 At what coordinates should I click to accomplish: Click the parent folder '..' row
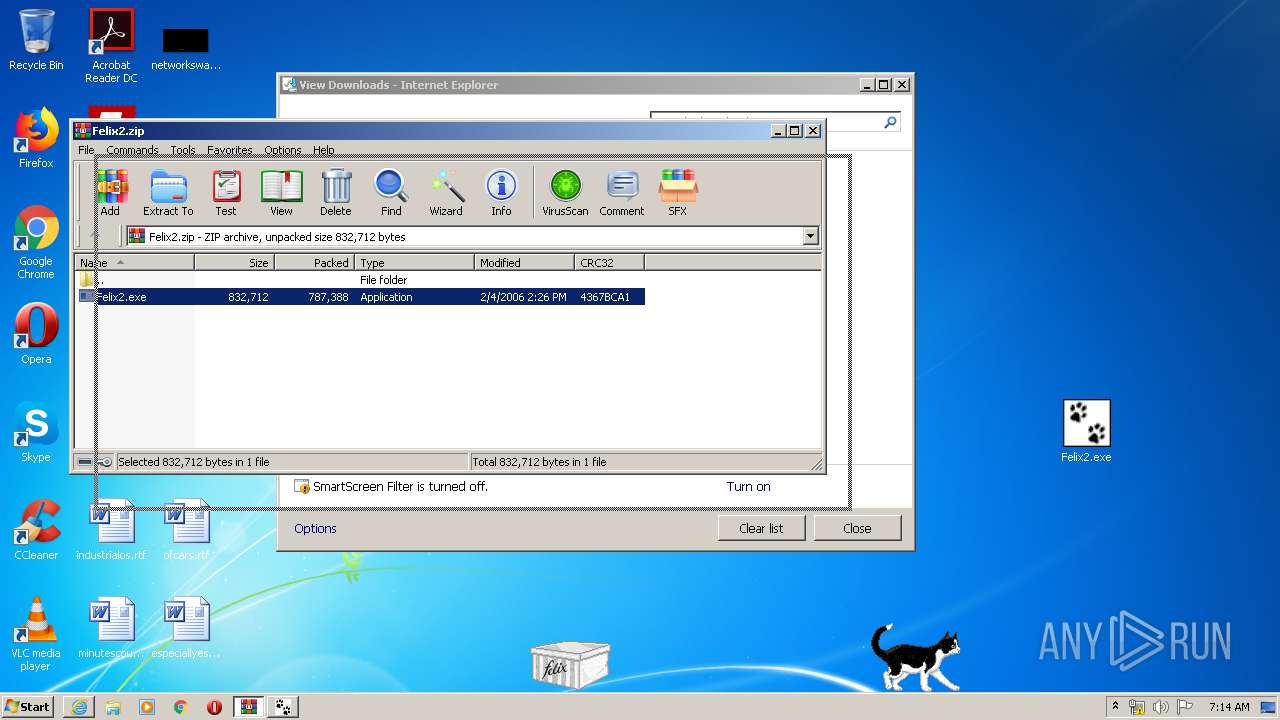[x=361, y=280]
